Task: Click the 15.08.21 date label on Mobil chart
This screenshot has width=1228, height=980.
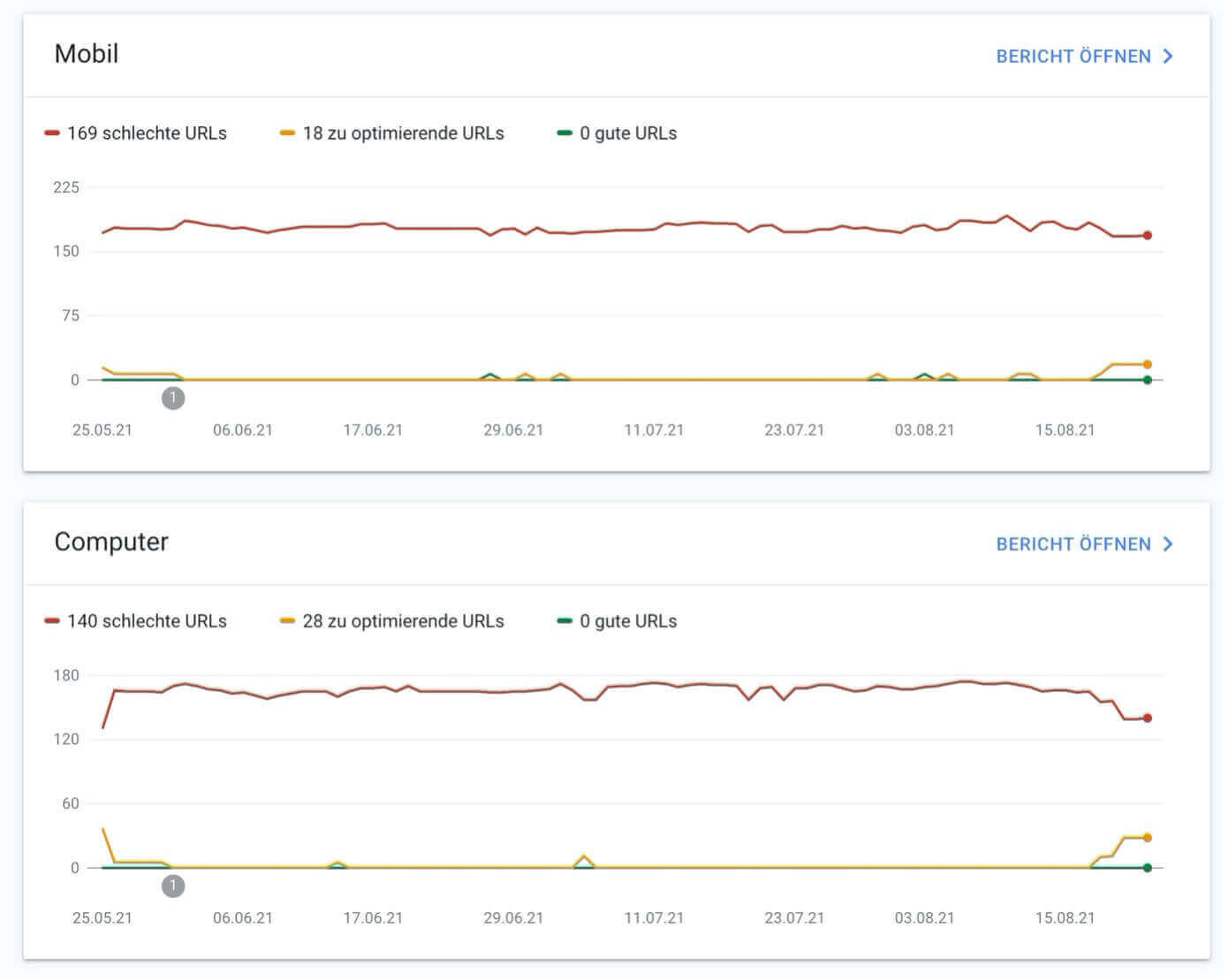Action: pos(1065,430)
